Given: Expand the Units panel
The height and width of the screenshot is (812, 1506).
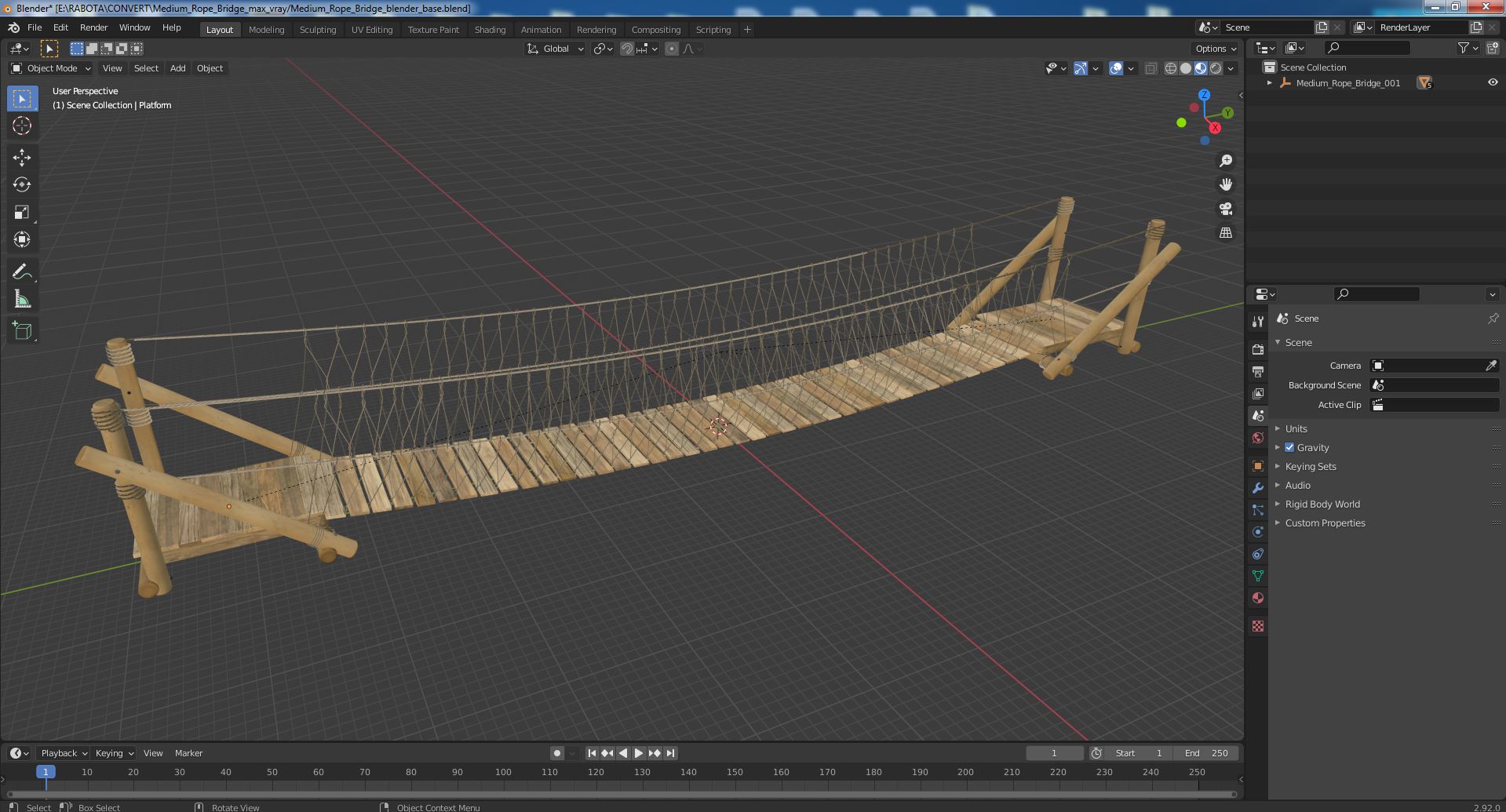Looking at the screenshot, I should 1296,428.
